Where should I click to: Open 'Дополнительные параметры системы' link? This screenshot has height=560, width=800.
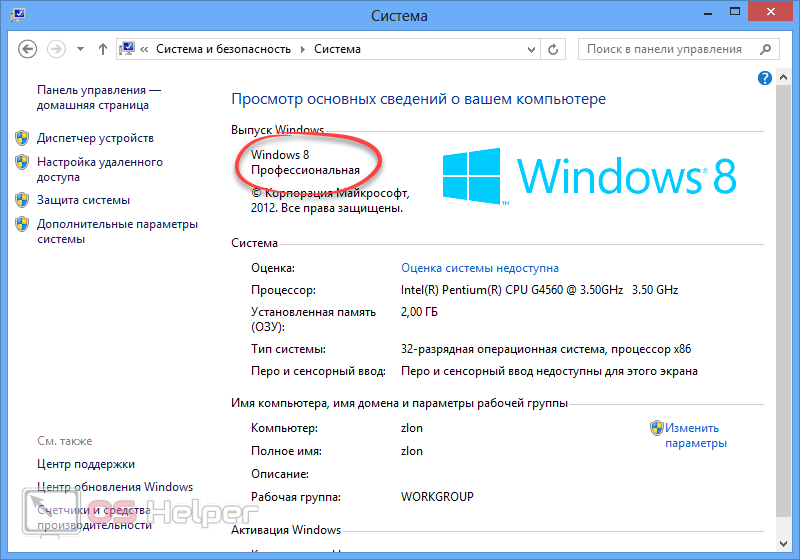coord(117,232)
